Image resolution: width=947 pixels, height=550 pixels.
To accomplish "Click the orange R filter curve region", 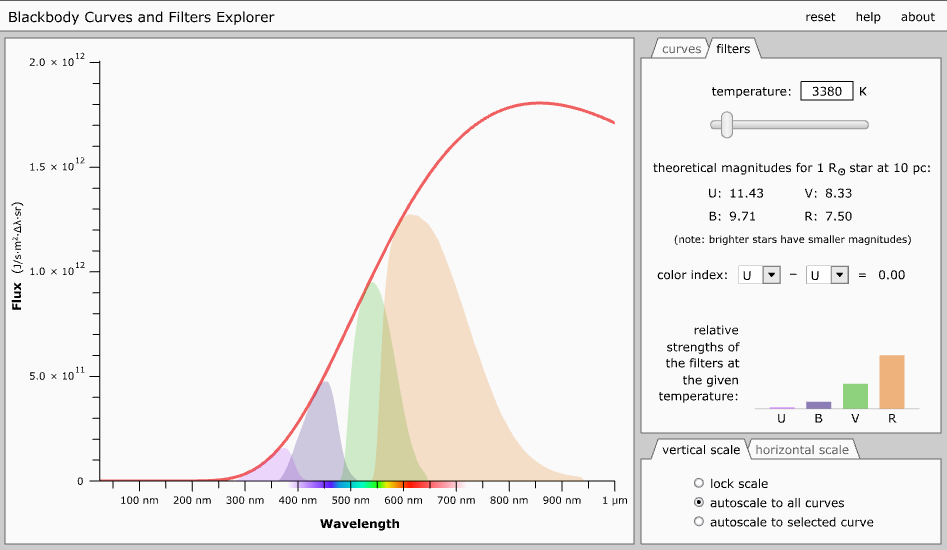I will point(450,330).
